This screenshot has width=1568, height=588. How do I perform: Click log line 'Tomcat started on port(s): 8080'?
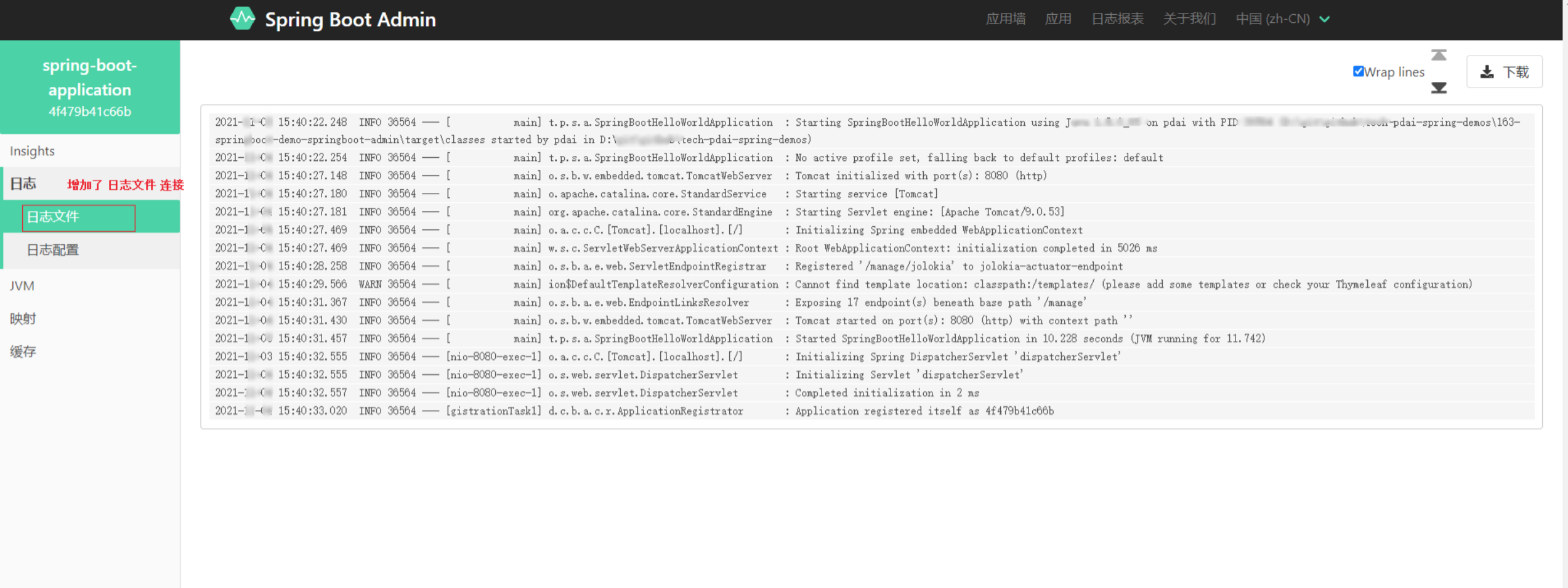[871, 320]
